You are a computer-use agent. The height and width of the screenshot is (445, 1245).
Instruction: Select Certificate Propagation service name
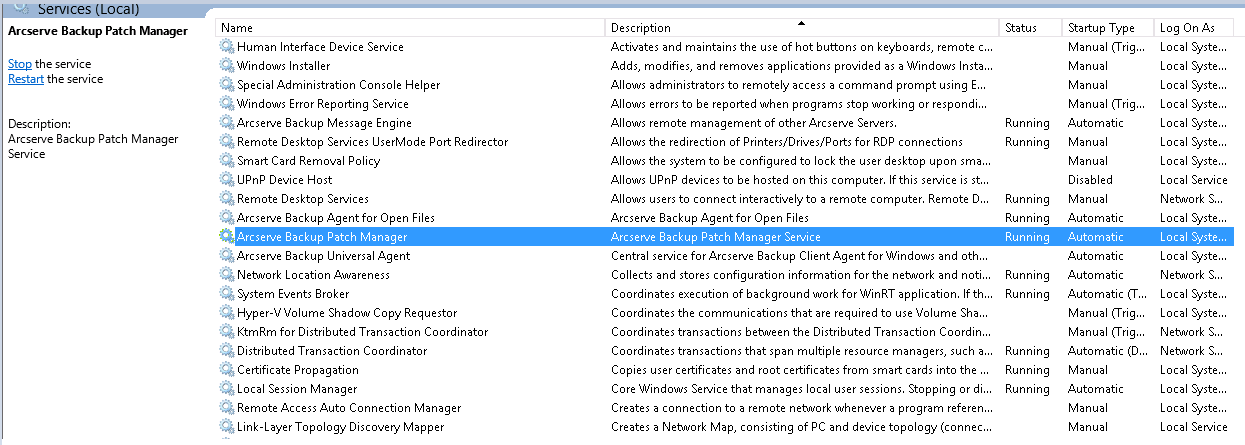click(x=297, y=370)
